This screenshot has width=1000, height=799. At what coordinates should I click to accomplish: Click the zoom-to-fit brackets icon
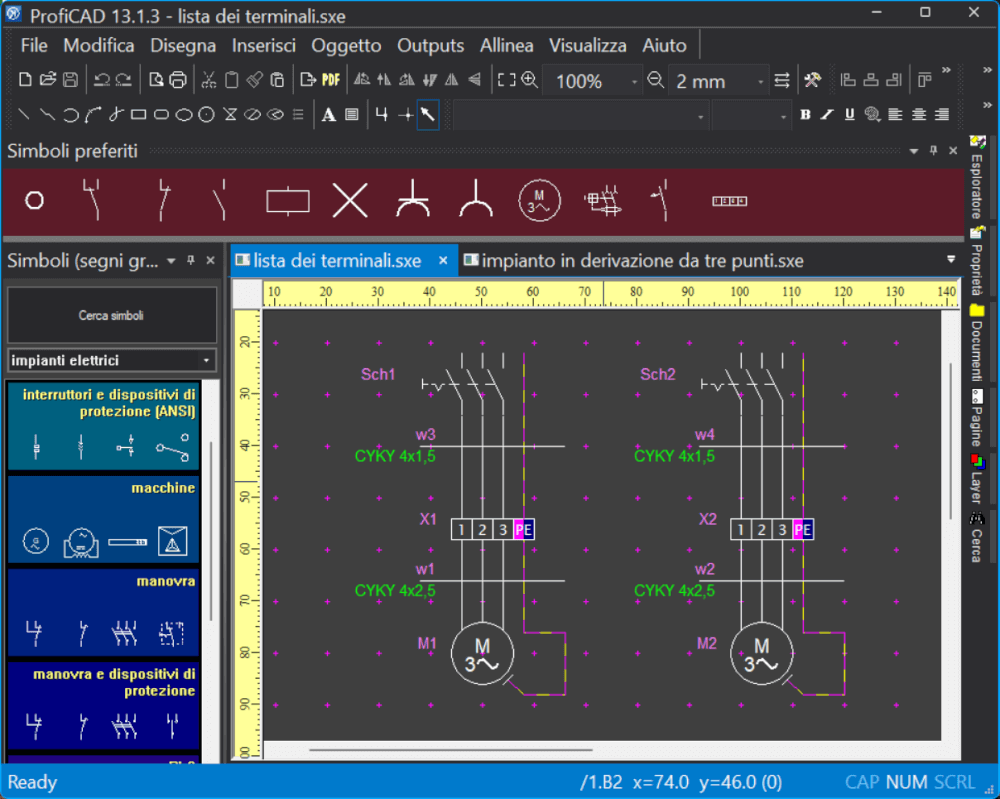(506, 80)
